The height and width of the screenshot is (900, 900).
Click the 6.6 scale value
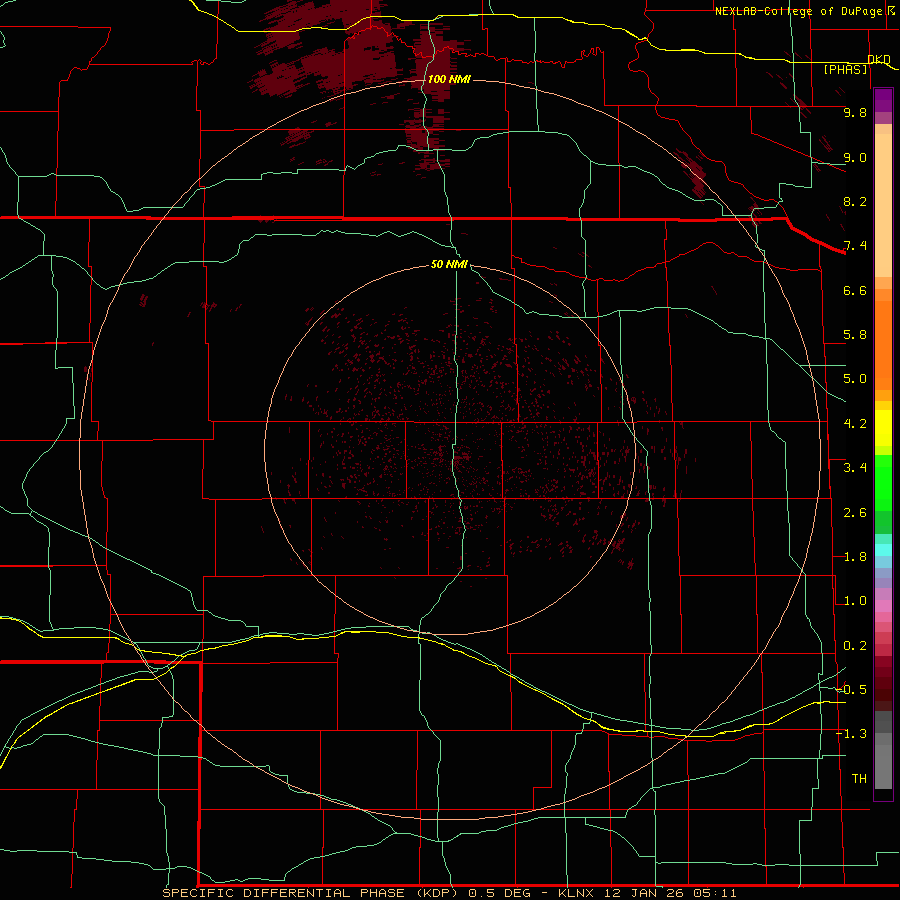tap(855, 291)
